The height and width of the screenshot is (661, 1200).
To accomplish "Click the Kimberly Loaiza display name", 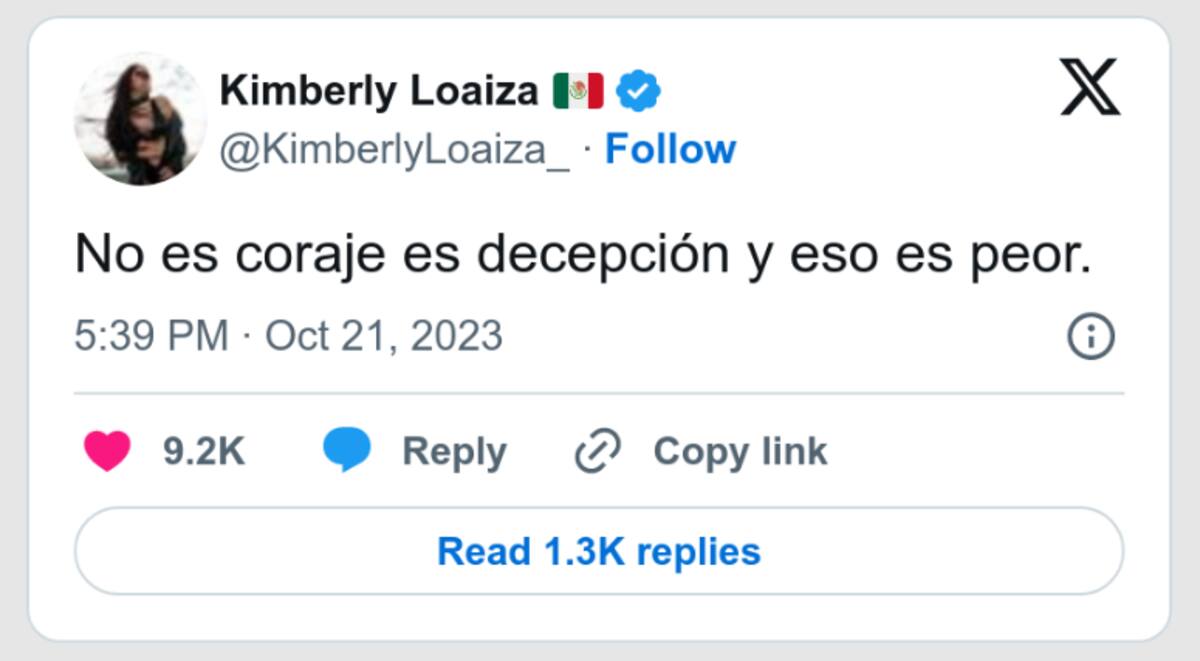I will [x=379, y=92].
